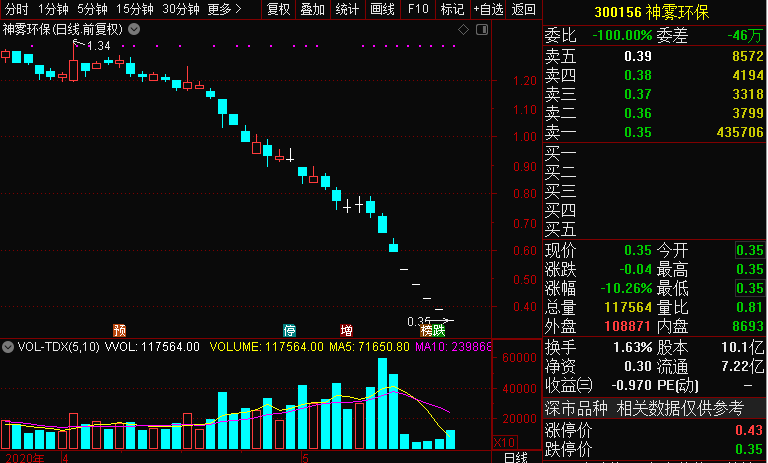This screenshot has height=463, width=768.
Task: Expand the 更多 periods menu
Action: point(224,9)
